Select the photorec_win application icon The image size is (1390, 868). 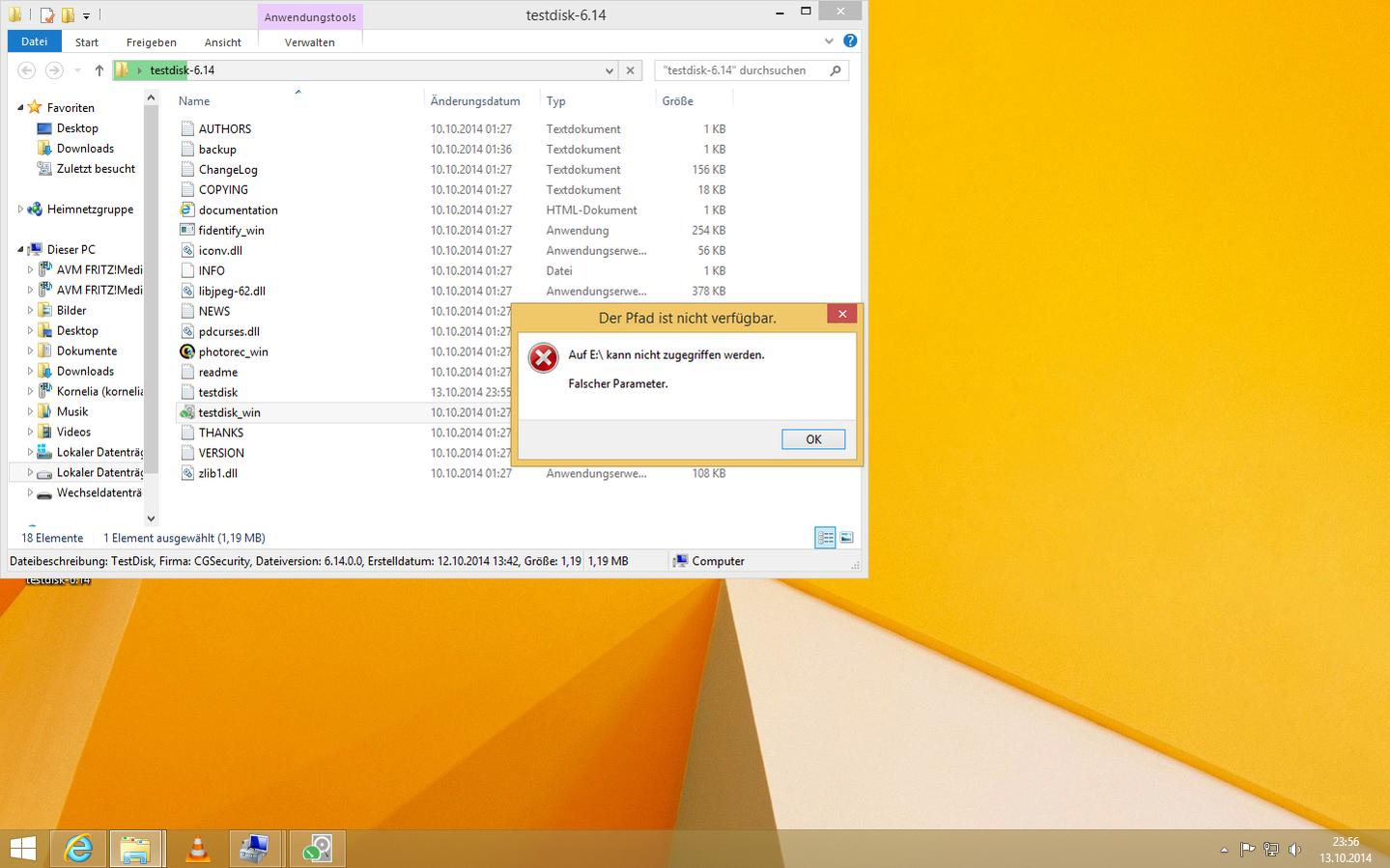(x=187, y=351)
